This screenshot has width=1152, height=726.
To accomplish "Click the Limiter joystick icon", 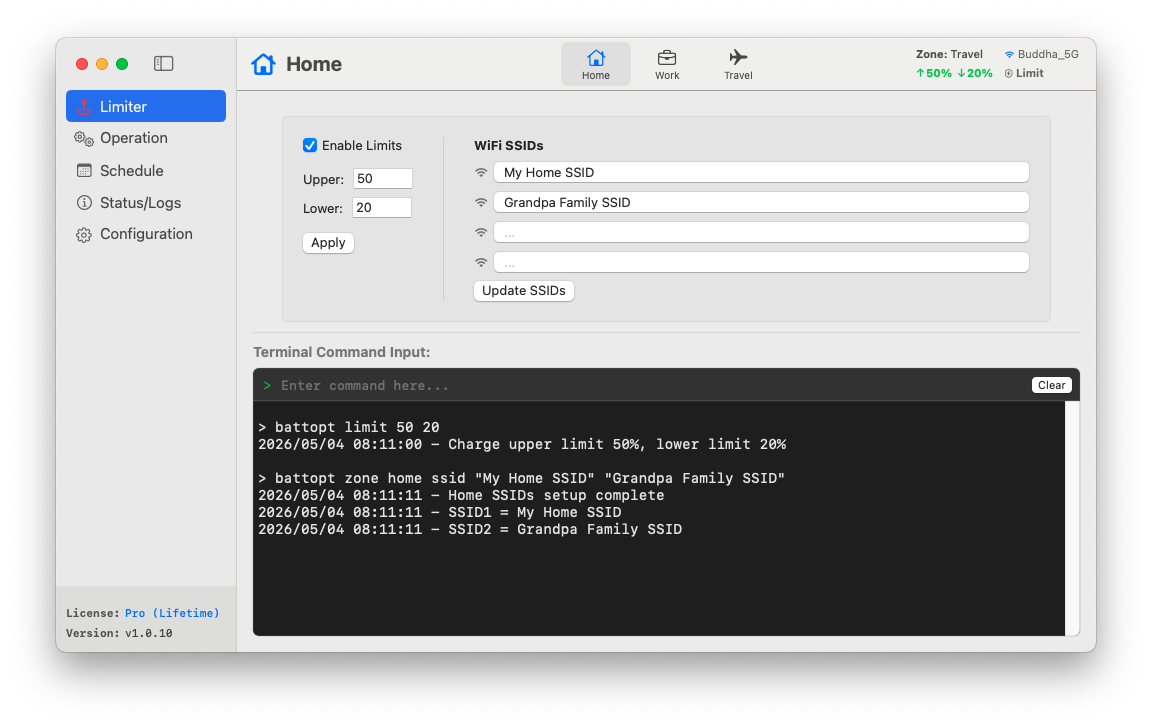I will tap(84, 107).
